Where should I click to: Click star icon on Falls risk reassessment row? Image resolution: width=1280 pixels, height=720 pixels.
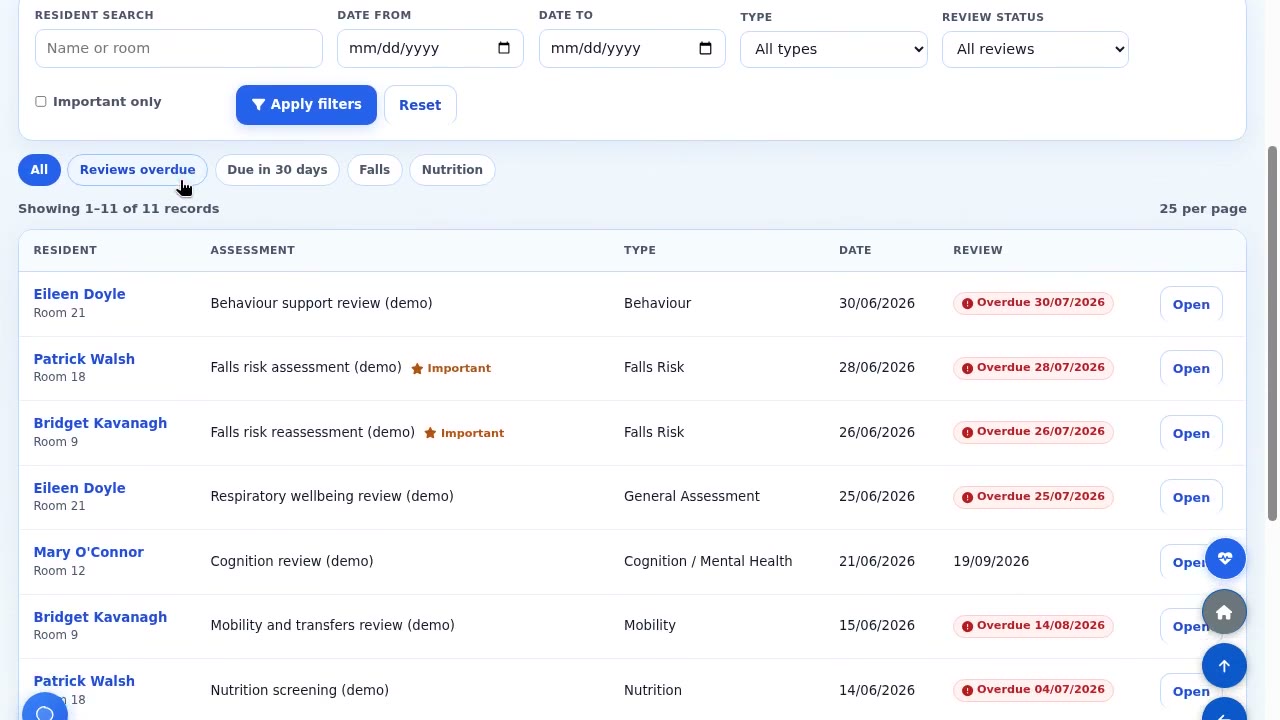point(430,433)
